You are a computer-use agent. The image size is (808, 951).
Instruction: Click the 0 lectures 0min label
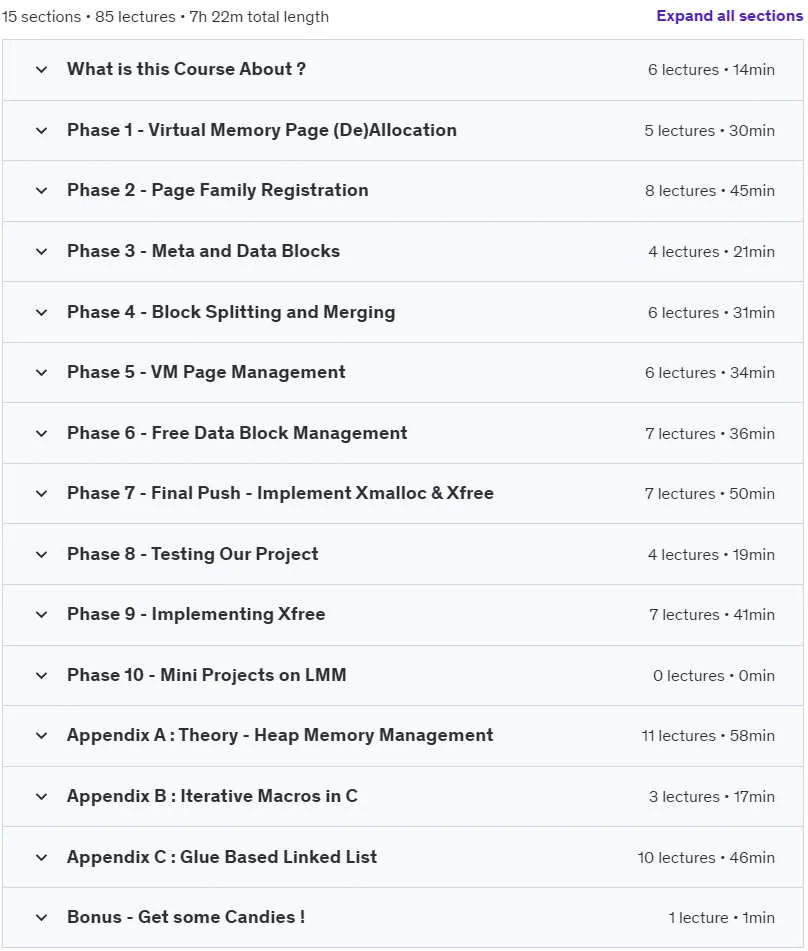click(713, 675)
